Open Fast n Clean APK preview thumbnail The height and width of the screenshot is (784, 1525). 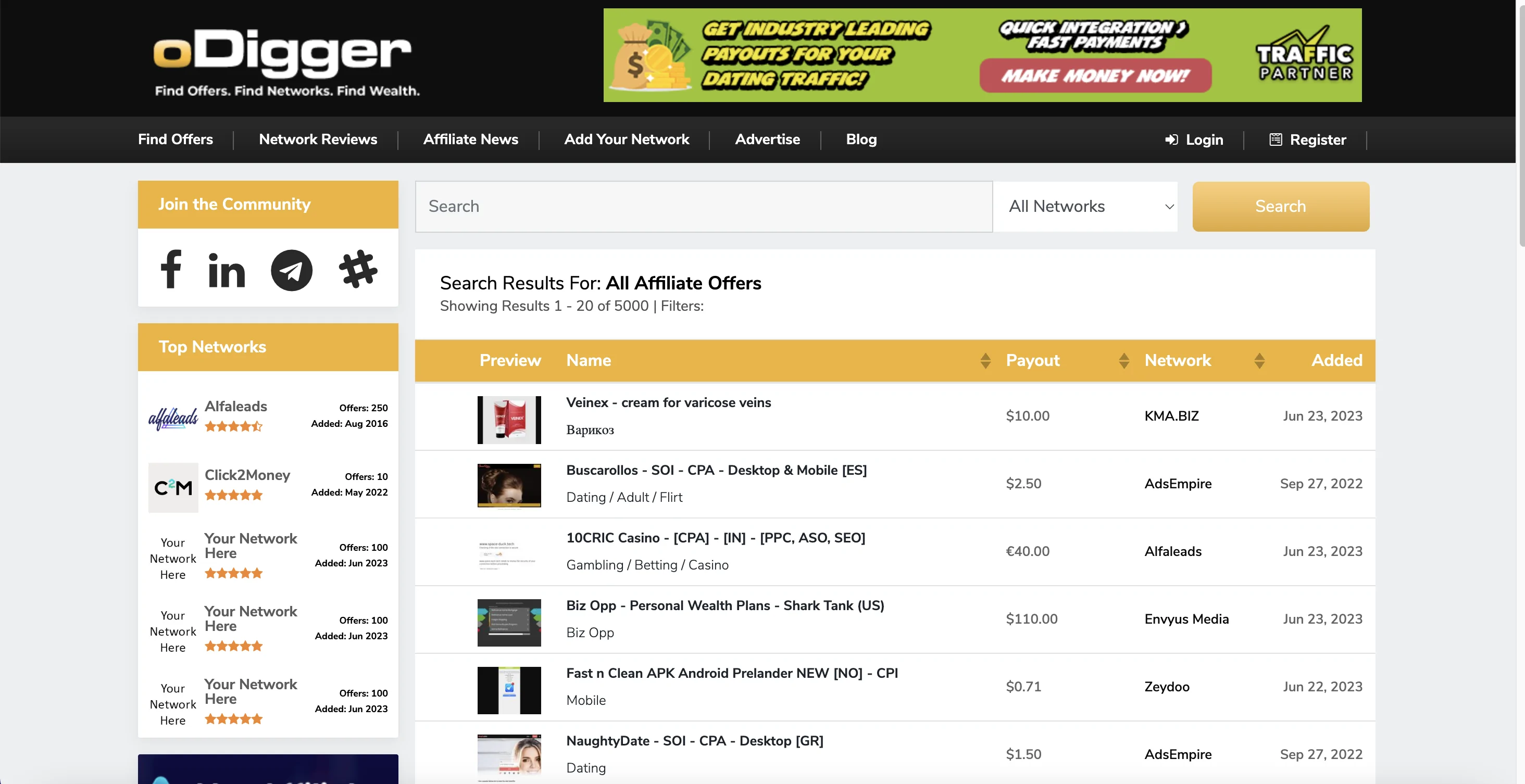tap(509, 690)
